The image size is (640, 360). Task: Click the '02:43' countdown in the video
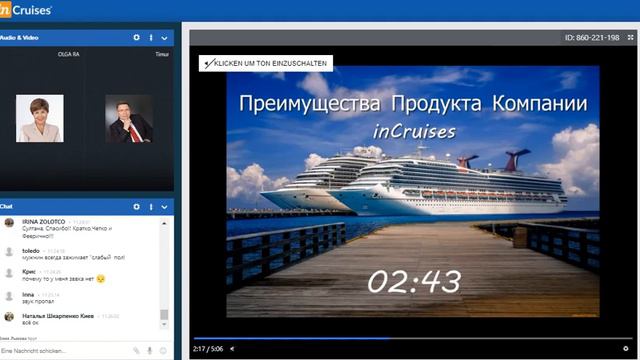[x=414, y=282]
